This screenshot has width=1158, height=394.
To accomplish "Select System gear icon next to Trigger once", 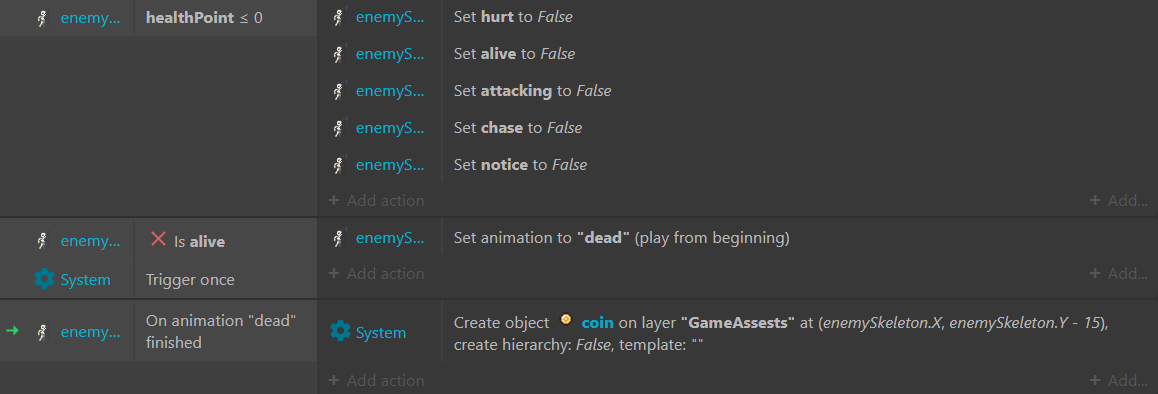I will tap(44, 279).
